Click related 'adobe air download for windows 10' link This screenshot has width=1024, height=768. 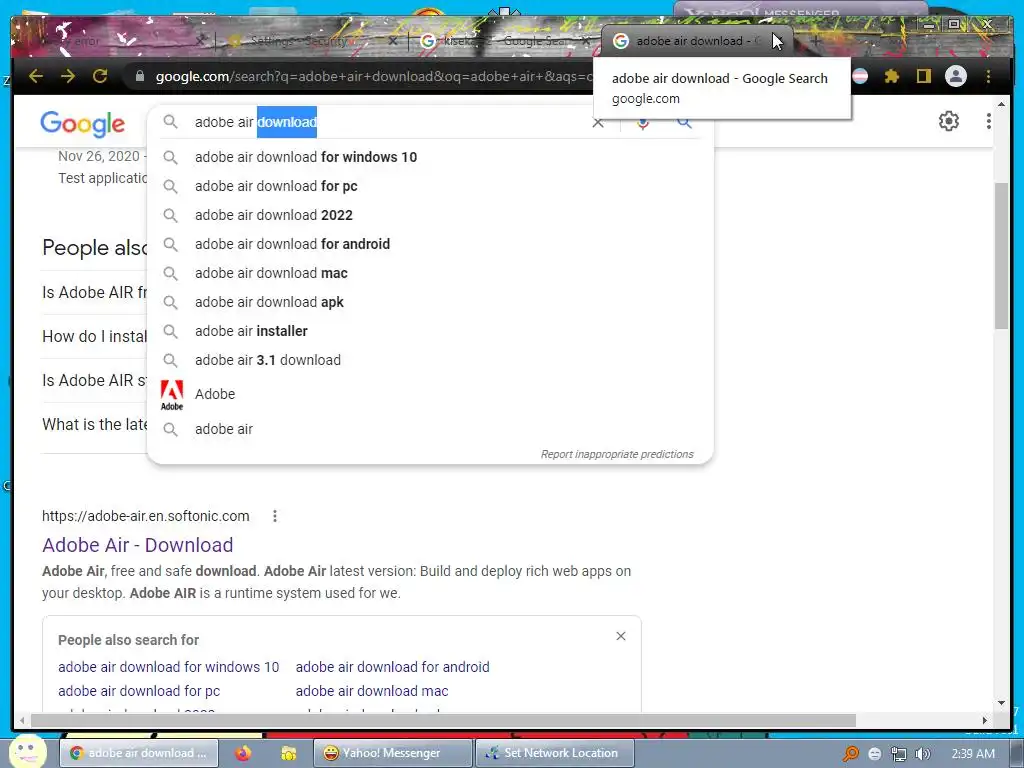tap(168, 667)
